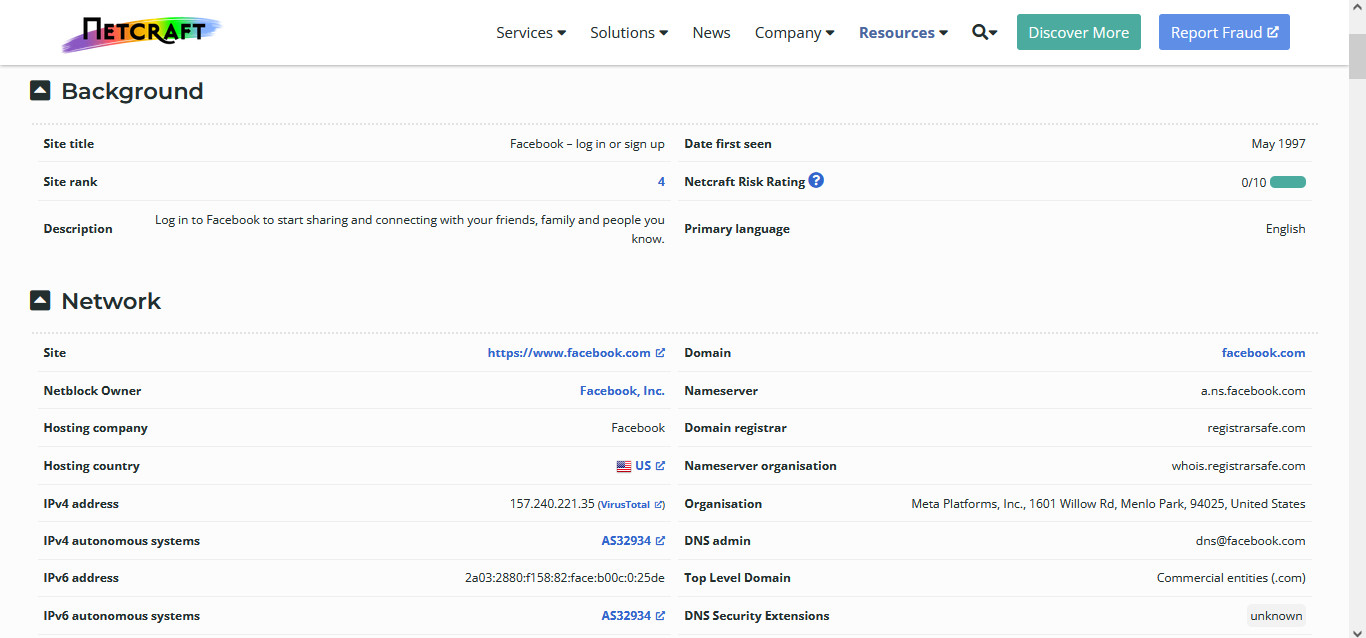The height and width of the screenshot is (638, 1366).
Task: Collapse the Network section arrow icon
Action: click(40, 301)
